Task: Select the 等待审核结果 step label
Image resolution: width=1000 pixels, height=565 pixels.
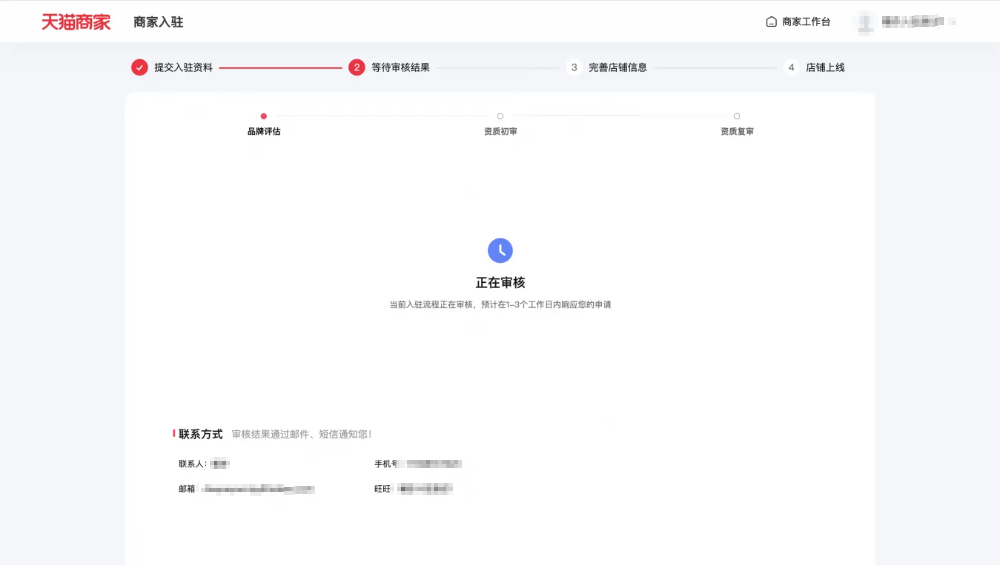Action: coord(400,67)
